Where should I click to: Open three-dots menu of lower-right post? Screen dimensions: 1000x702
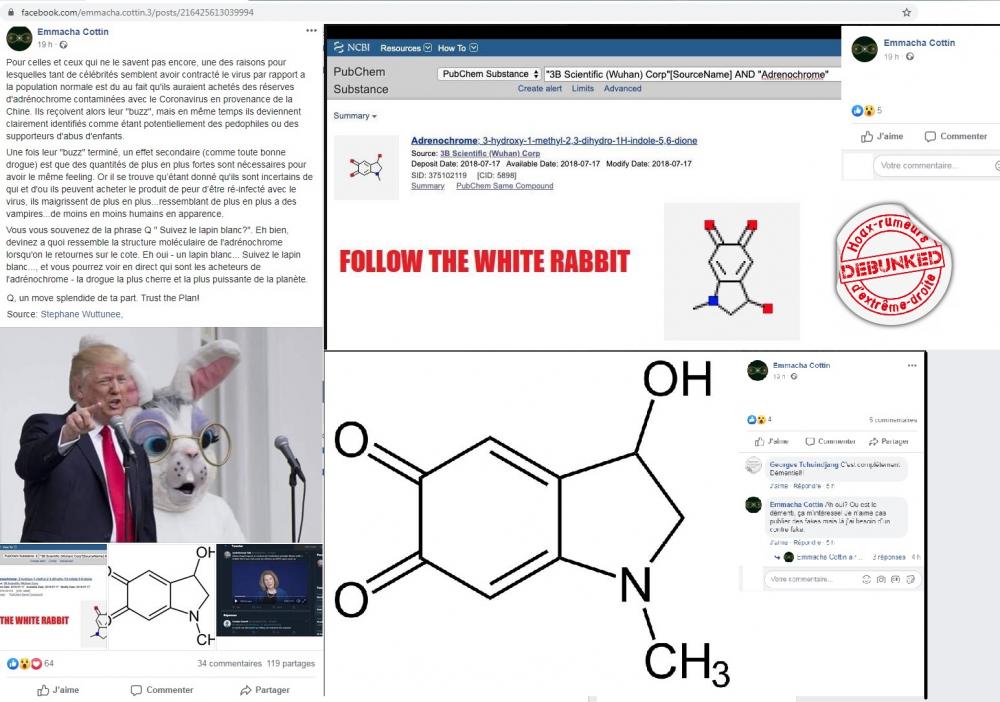click(x=912, y=365)
